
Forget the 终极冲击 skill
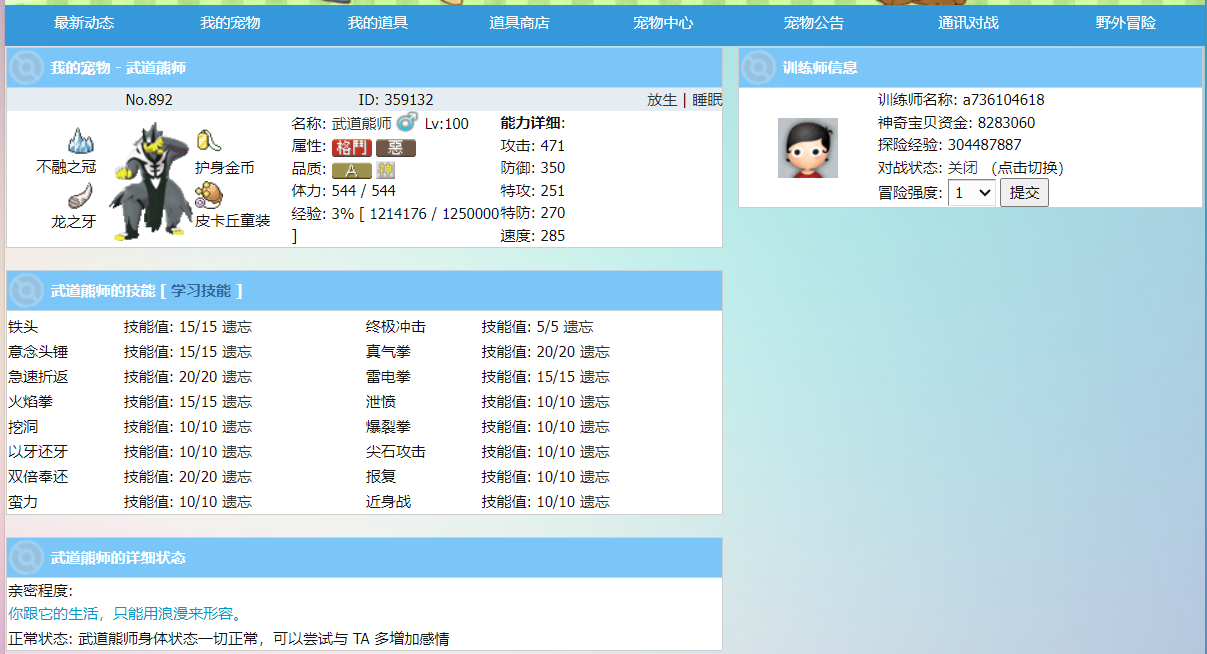pyautogui.click(x=578, y=327)
